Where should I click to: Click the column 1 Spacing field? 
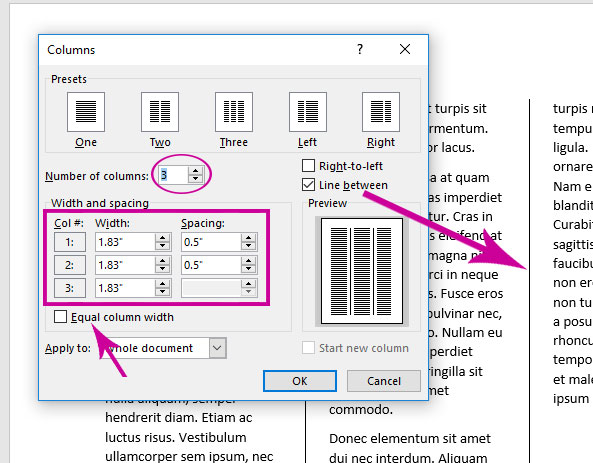(x=211, y=242)
